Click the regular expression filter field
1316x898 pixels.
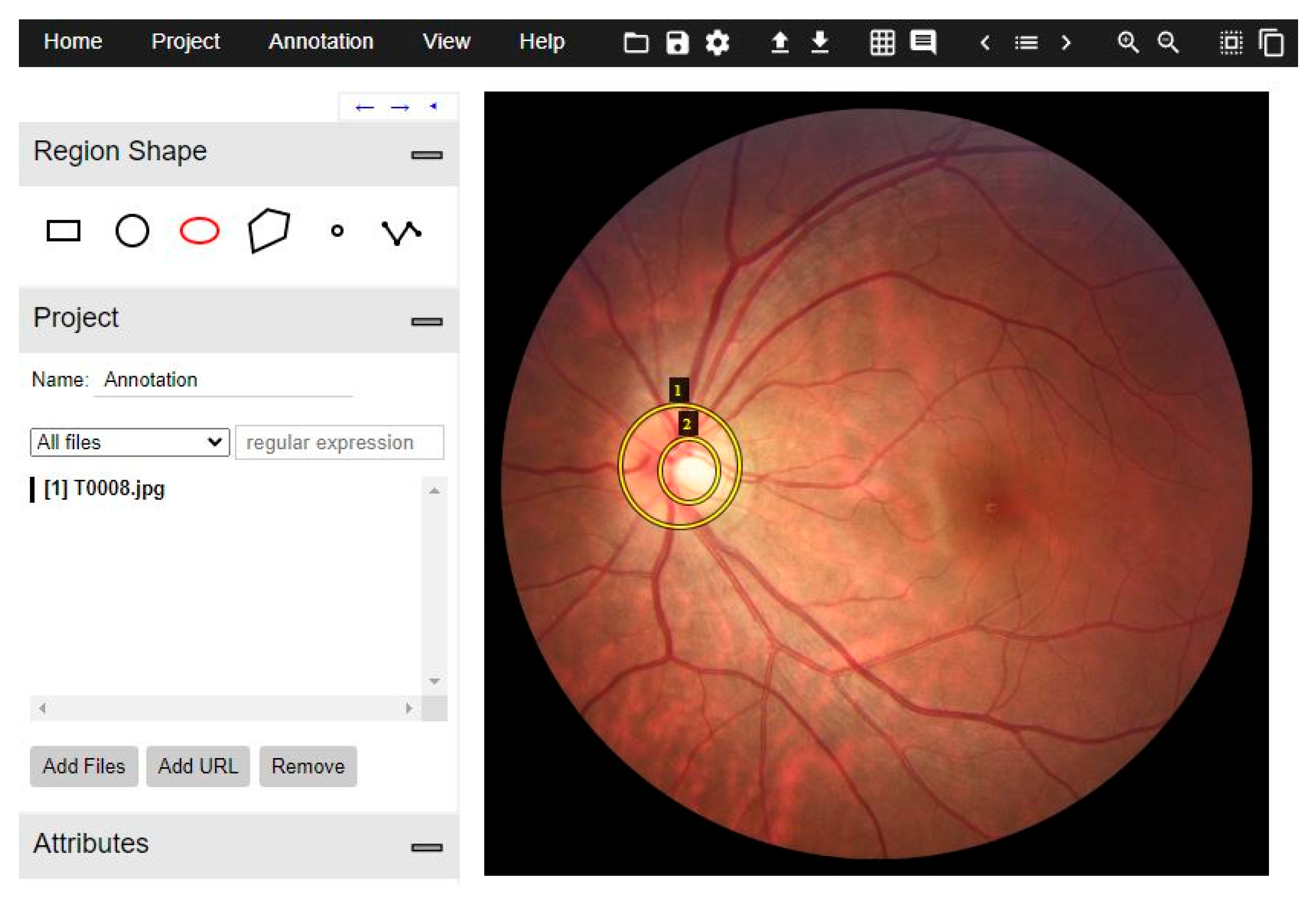339,442
